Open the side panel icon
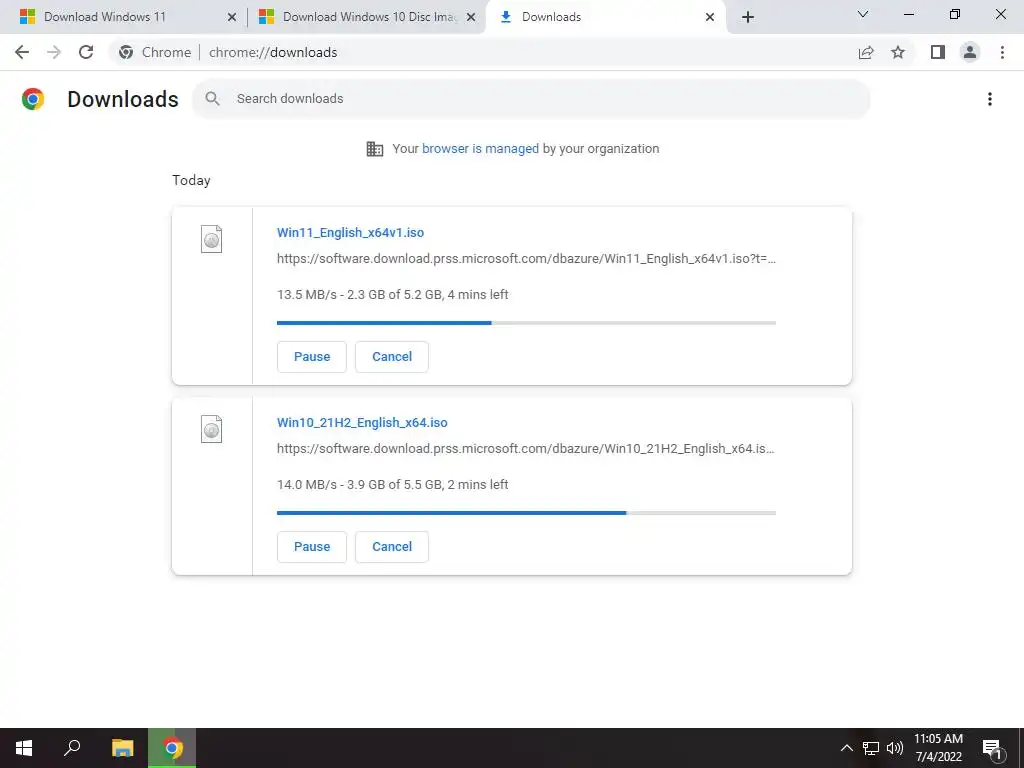This screenshot has height=768, width=1024. click(938, 52)
